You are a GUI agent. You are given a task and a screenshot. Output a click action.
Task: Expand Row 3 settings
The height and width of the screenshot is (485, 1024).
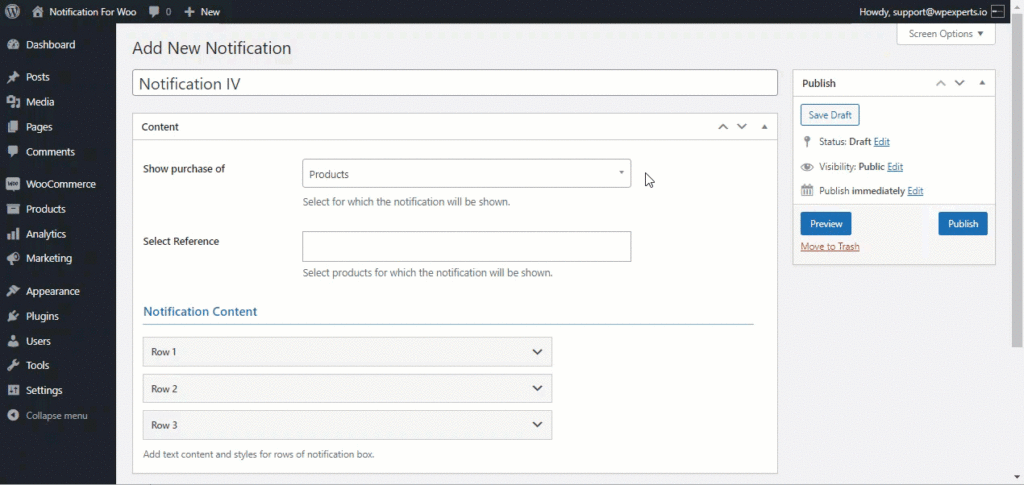tap(347, 425)
